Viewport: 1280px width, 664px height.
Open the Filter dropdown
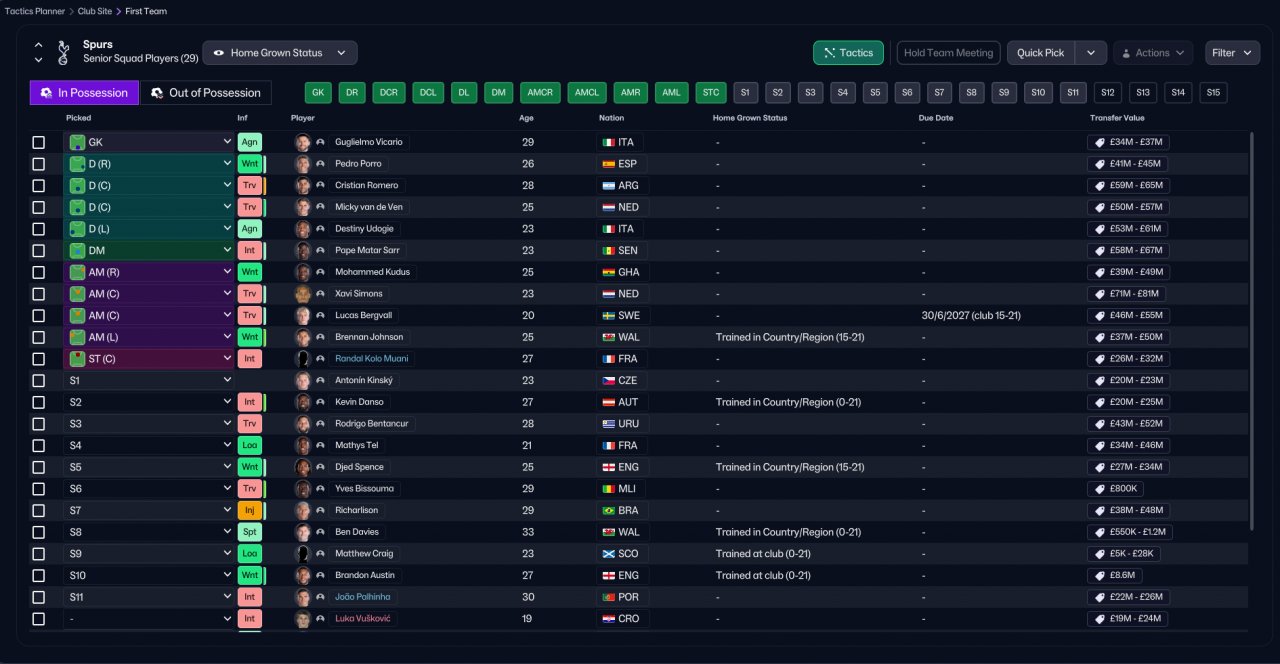pyautogui.click(x=1233, y=53)
